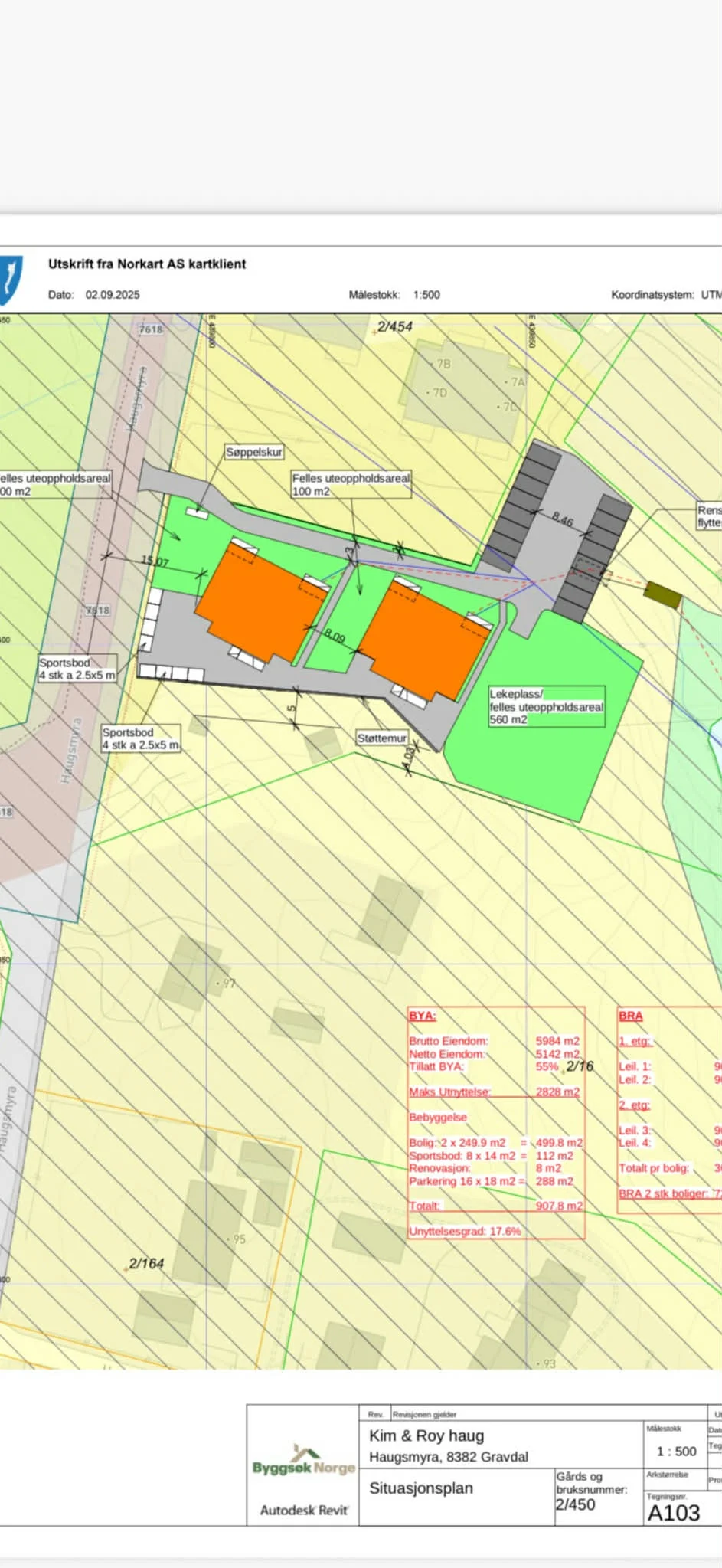Click the 'Autodesk Revit' text
The height and width of the screenshot is (1568, 722).
[x=304, y=1511]
